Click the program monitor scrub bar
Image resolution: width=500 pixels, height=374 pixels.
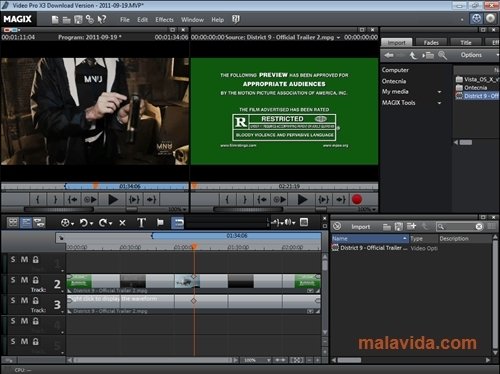(95, 186)
